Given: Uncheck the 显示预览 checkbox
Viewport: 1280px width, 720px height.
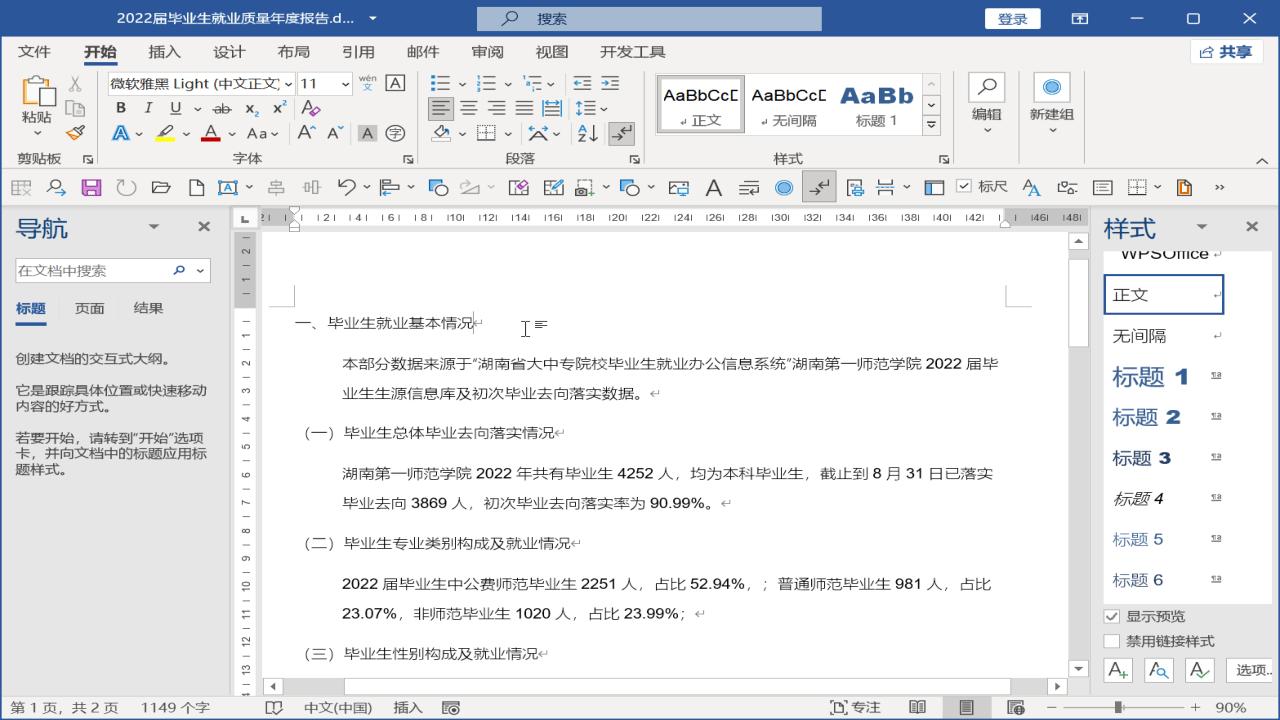Looking at the screenshot, I should pyautogui.click(x=1111, y=617).
